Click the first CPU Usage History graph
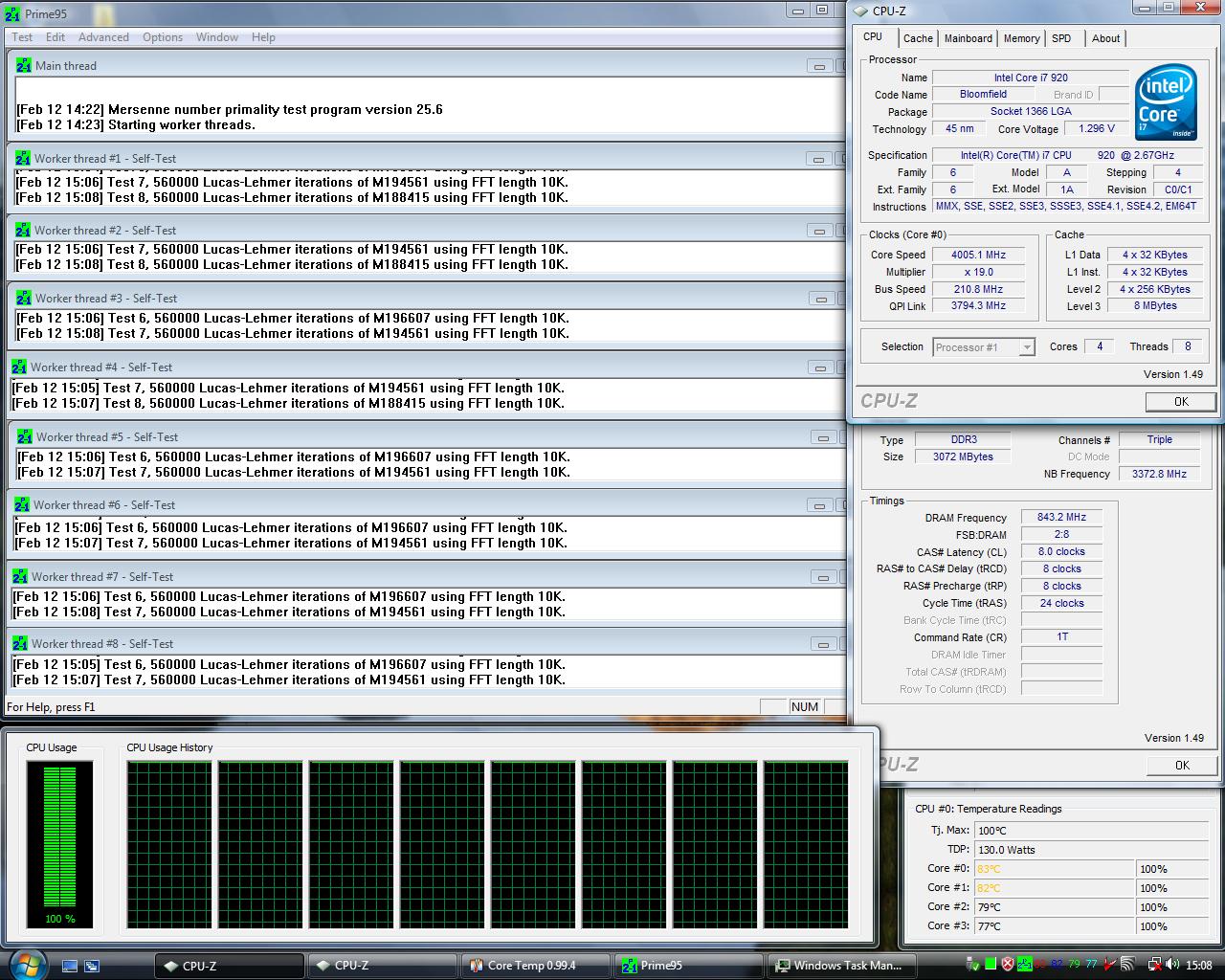Viewport: 1225px width, 980px height. (169, 845)
